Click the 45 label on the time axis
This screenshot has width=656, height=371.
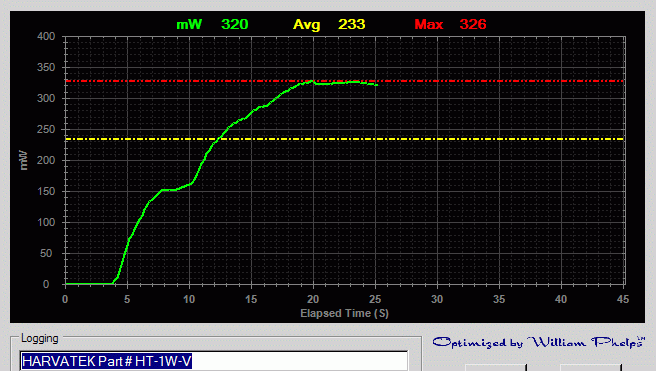click(x=623, y=299)
